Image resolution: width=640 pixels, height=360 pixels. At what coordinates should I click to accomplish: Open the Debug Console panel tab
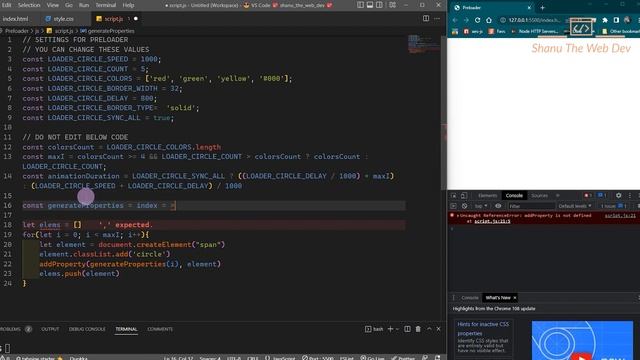click(87, 329)
